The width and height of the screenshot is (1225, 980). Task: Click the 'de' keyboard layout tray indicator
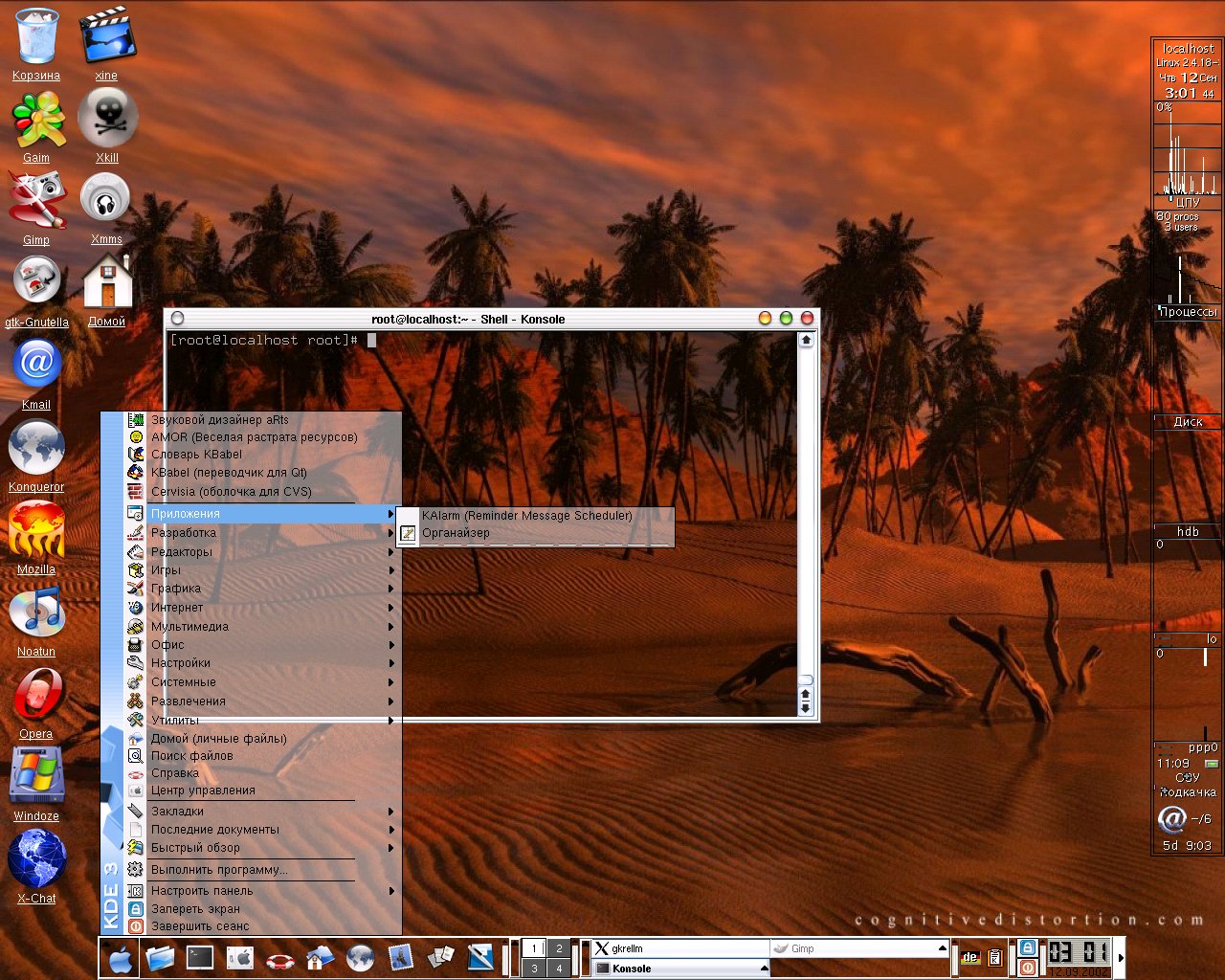pyautogui.click(x=970, y=958)
